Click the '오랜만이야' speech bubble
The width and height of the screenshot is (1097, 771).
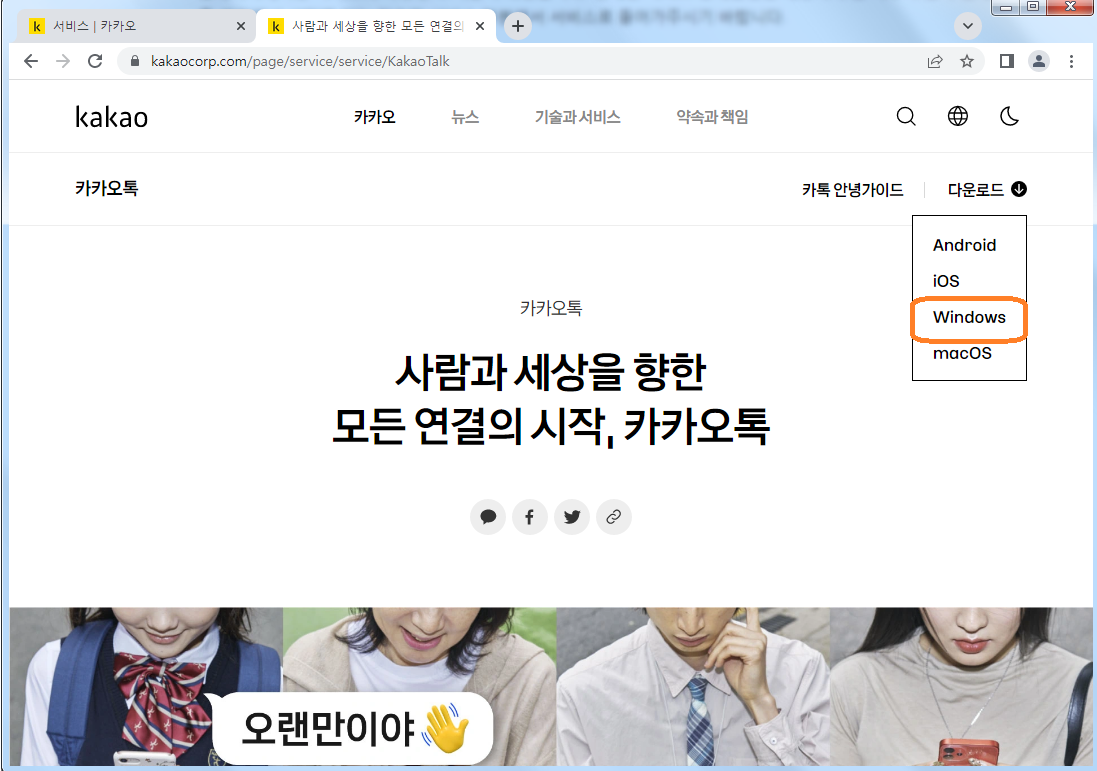pos(353,728)
